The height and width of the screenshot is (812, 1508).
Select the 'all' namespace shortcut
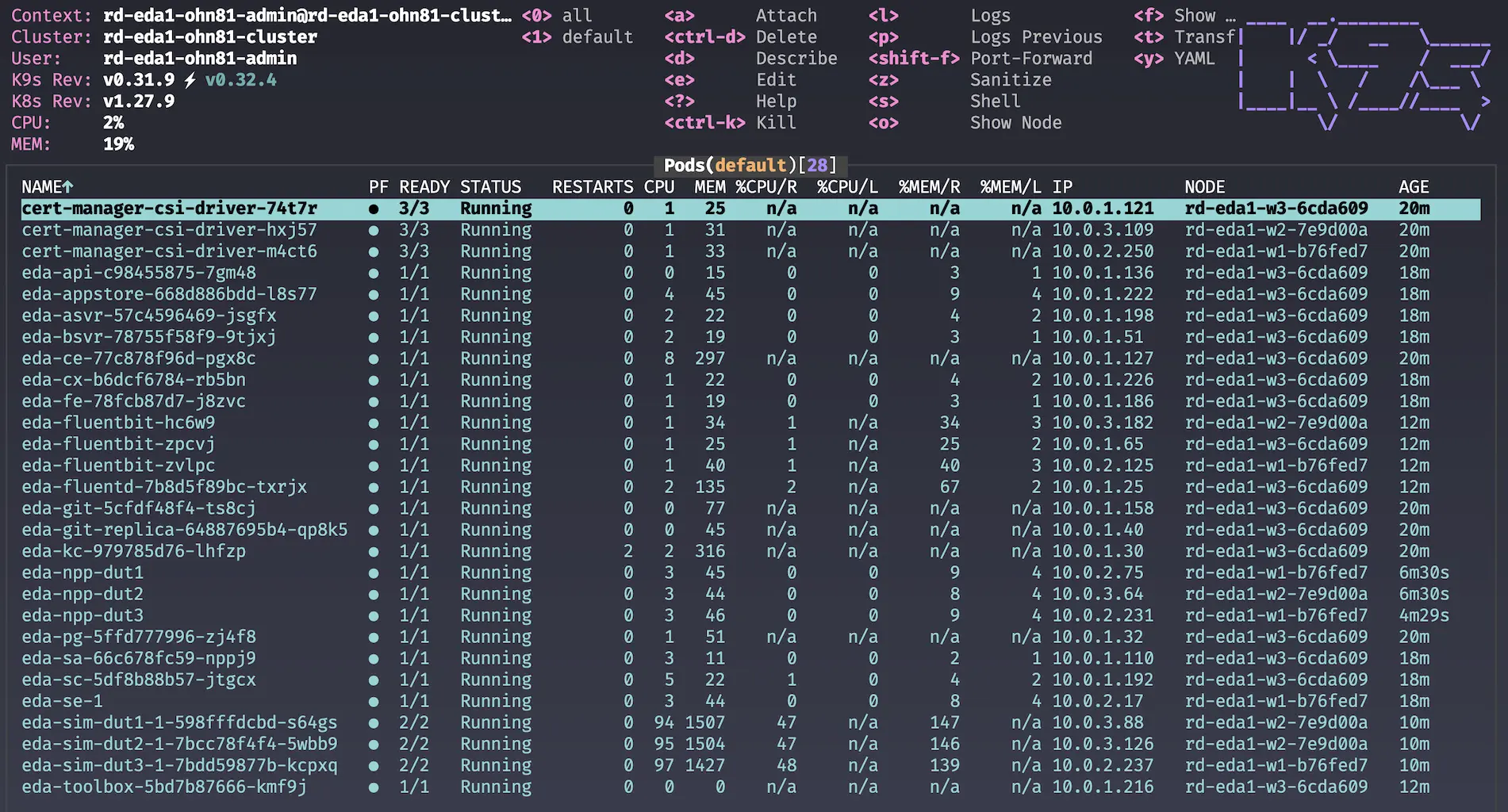coord(577,16)
